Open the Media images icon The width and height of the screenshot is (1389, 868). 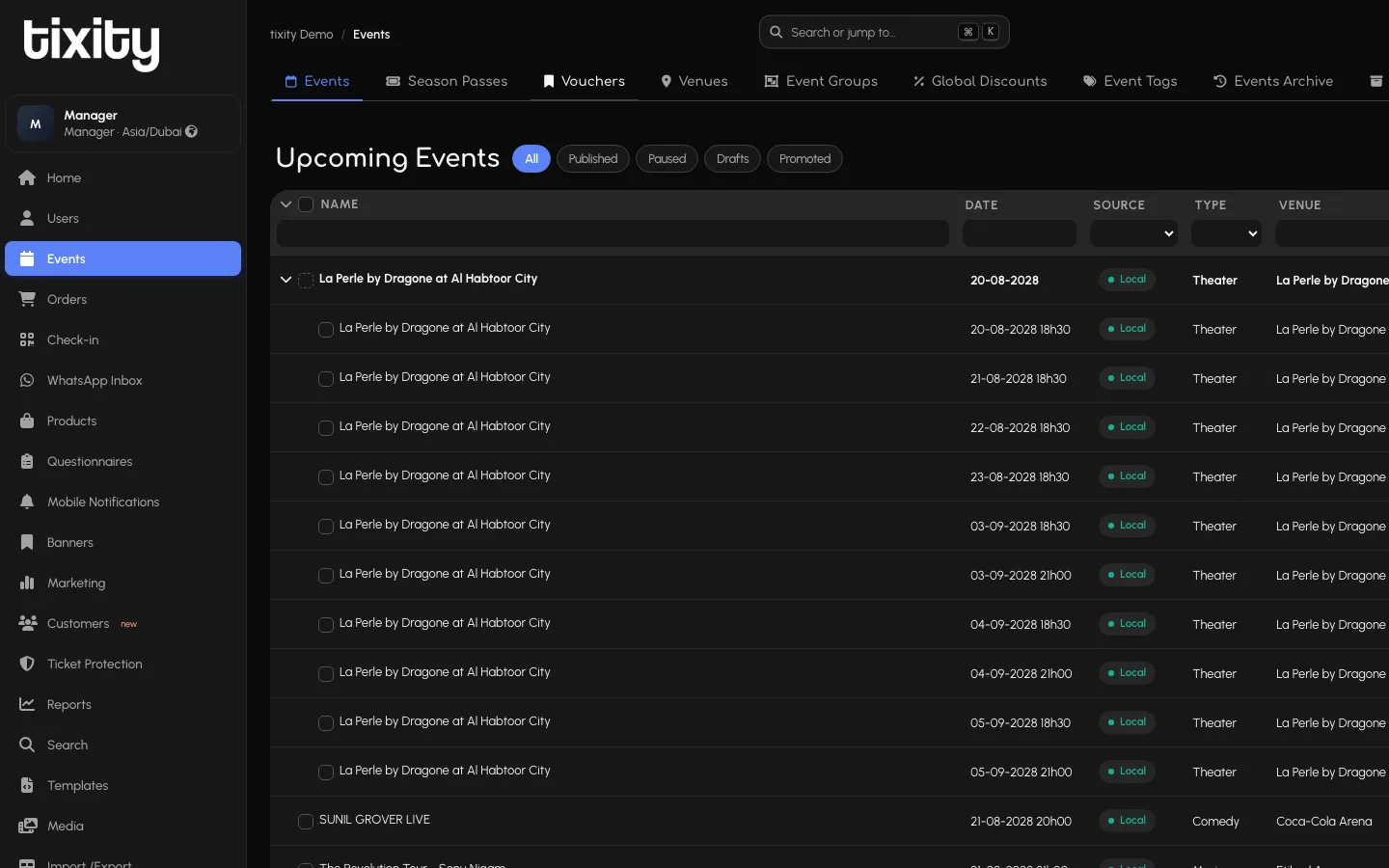coord(27,826)
